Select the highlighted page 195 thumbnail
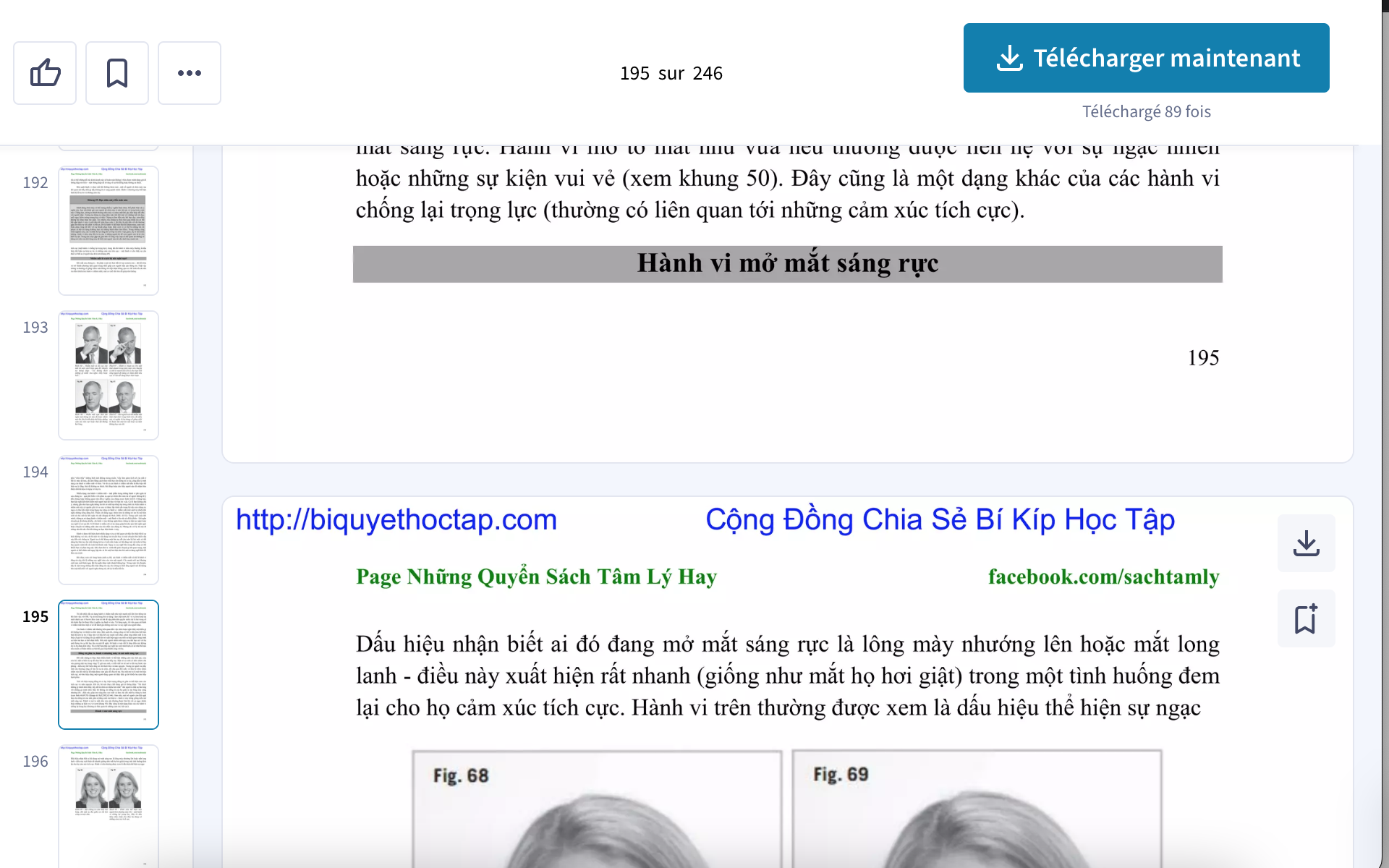Viewport: 1389px width, 868px height. tap(109, 665)
